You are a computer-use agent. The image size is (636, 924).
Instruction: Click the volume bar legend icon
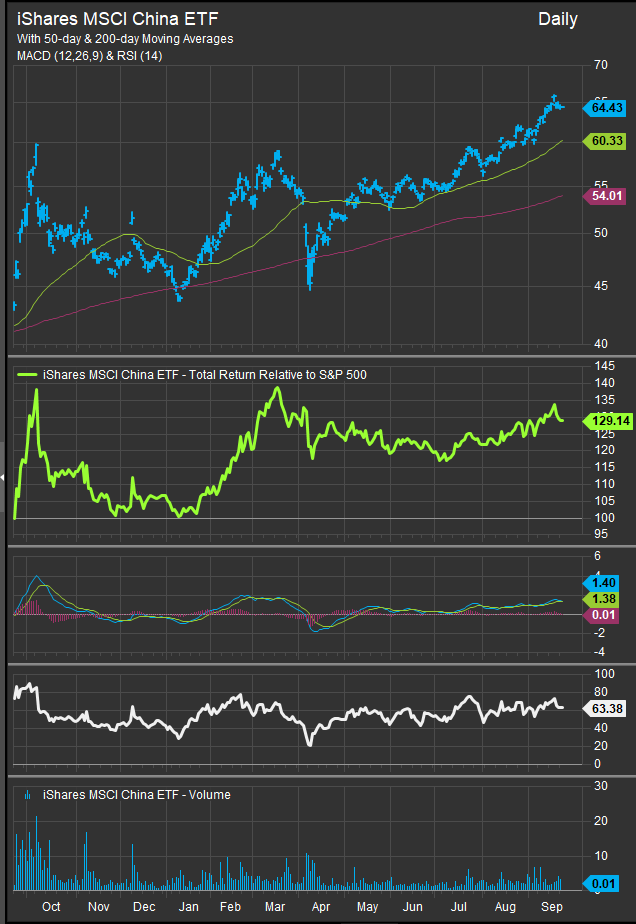click(x=30, y=795)
